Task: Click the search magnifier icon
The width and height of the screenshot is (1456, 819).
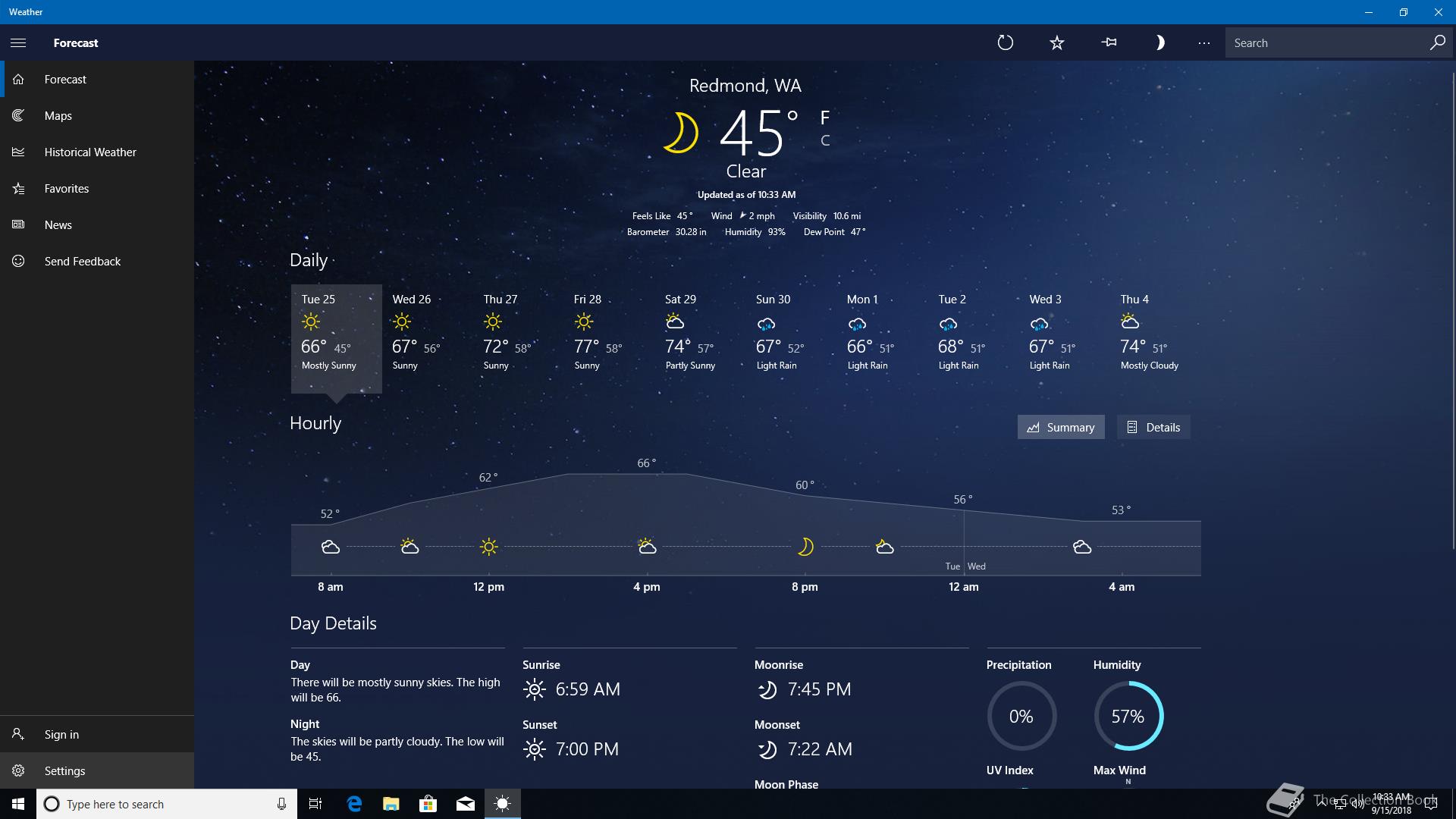Action: point(1436,42)
